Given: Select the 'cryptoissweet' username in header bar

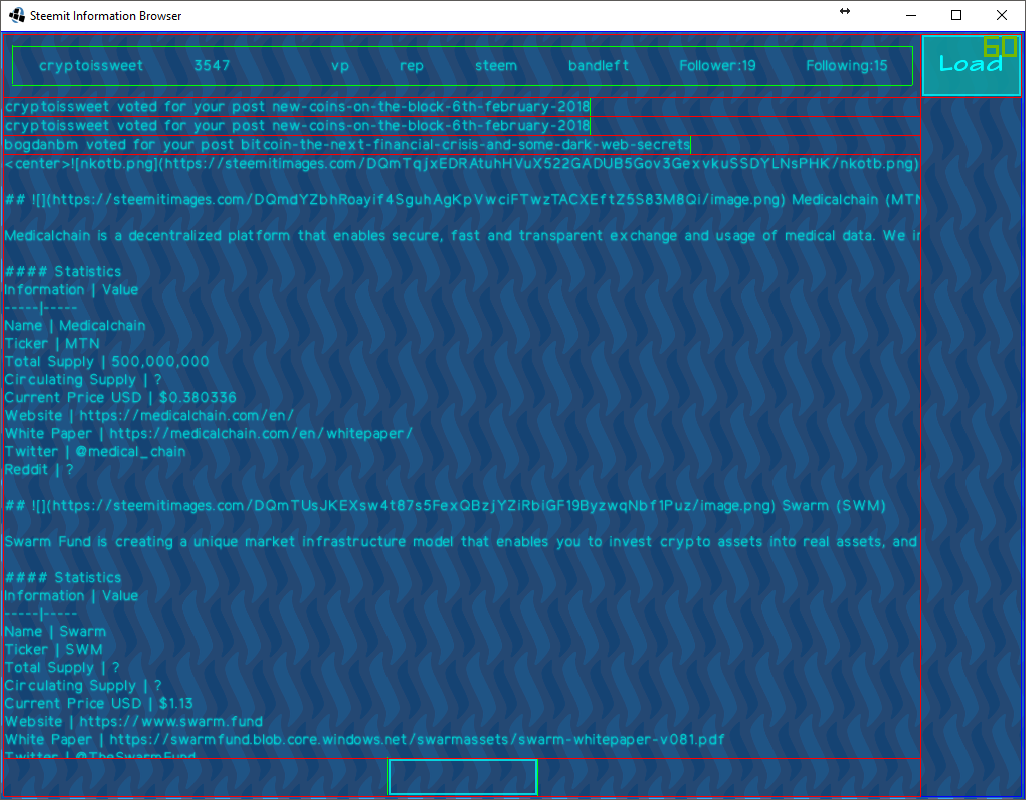Looking at the screenshot, I should tap(91, 65).
